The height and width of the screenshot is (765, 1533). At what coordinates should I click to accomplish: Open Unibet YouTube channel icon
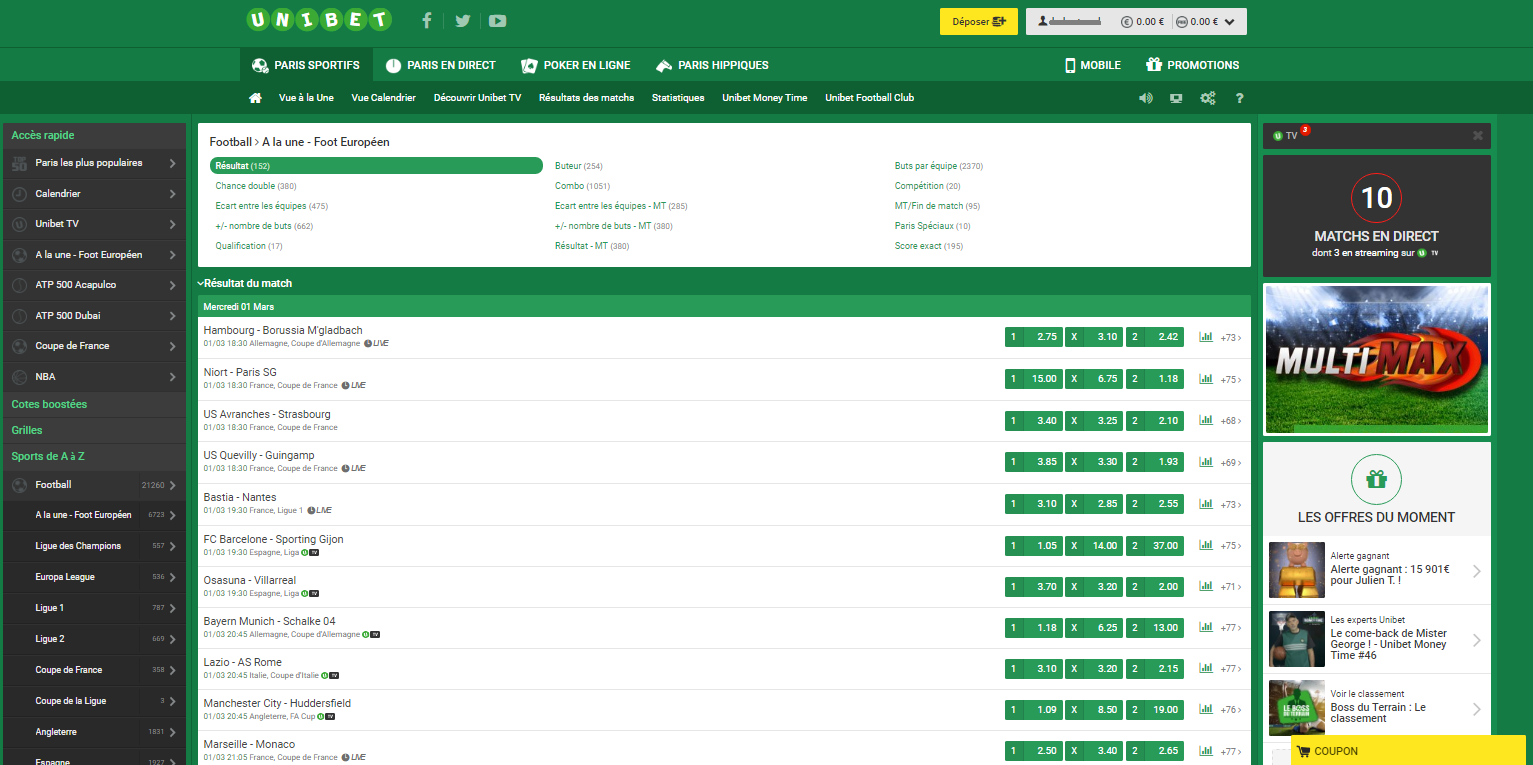click(497, 21)
